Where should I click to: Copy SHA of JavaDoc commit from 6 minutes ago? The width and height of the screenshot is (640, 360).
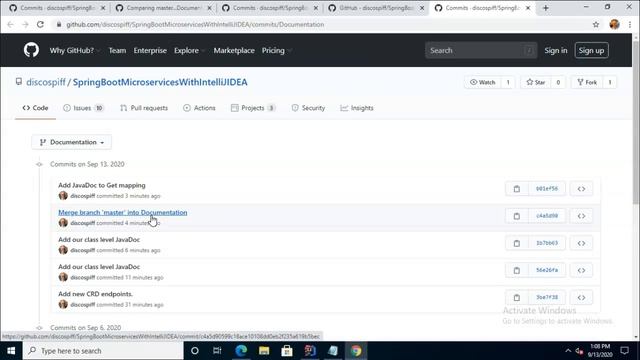[517, 243]
